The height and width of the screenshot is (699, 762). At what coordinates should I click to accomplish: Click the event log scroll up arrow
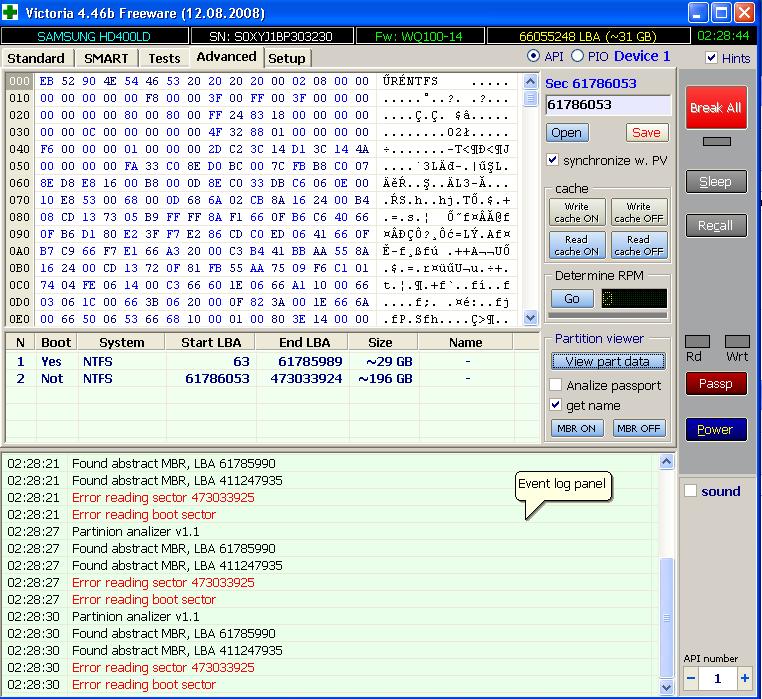[667, 461]
